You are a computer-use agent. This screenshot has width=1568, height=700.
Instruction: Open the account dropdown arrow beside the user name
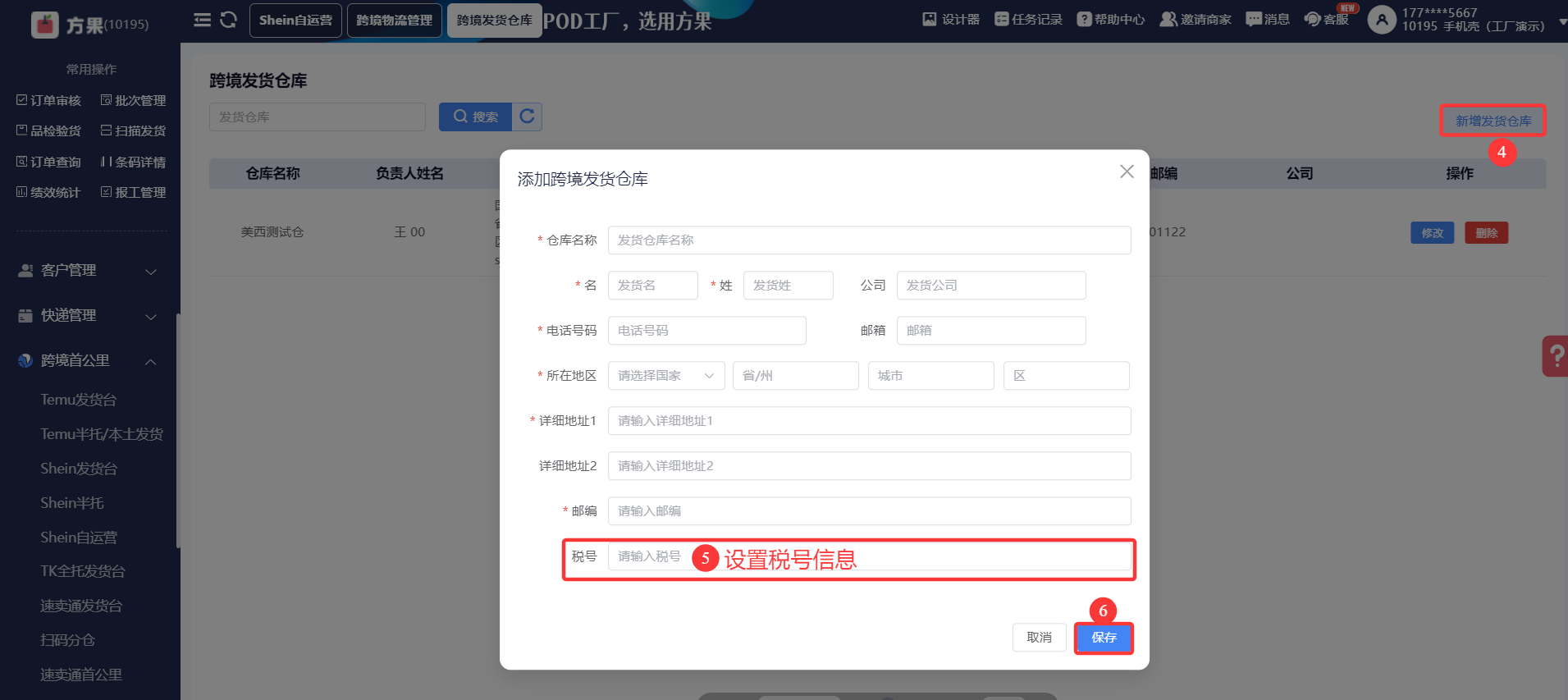1561,22
